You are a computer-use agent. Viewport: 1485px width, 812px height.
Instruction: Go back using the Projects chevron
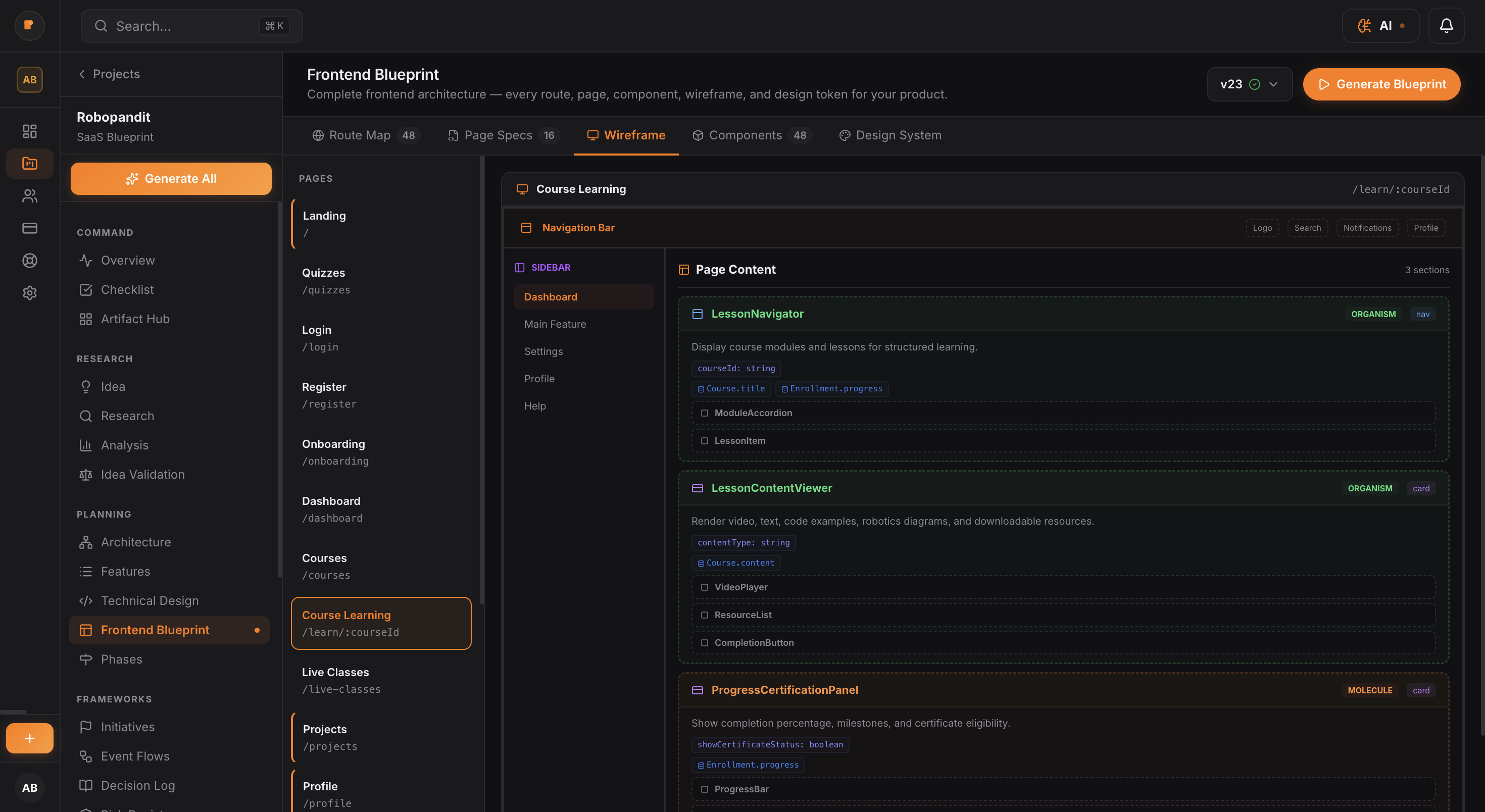(82, 74)
